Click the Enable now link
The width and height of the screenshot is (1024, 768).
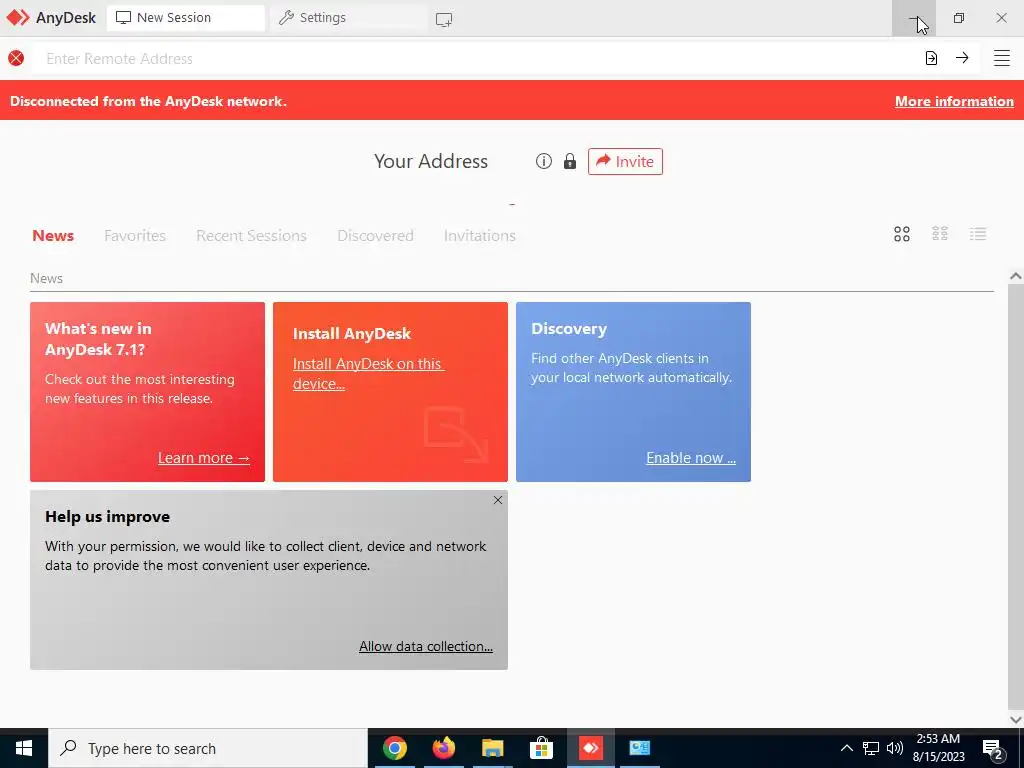point(691,458)
